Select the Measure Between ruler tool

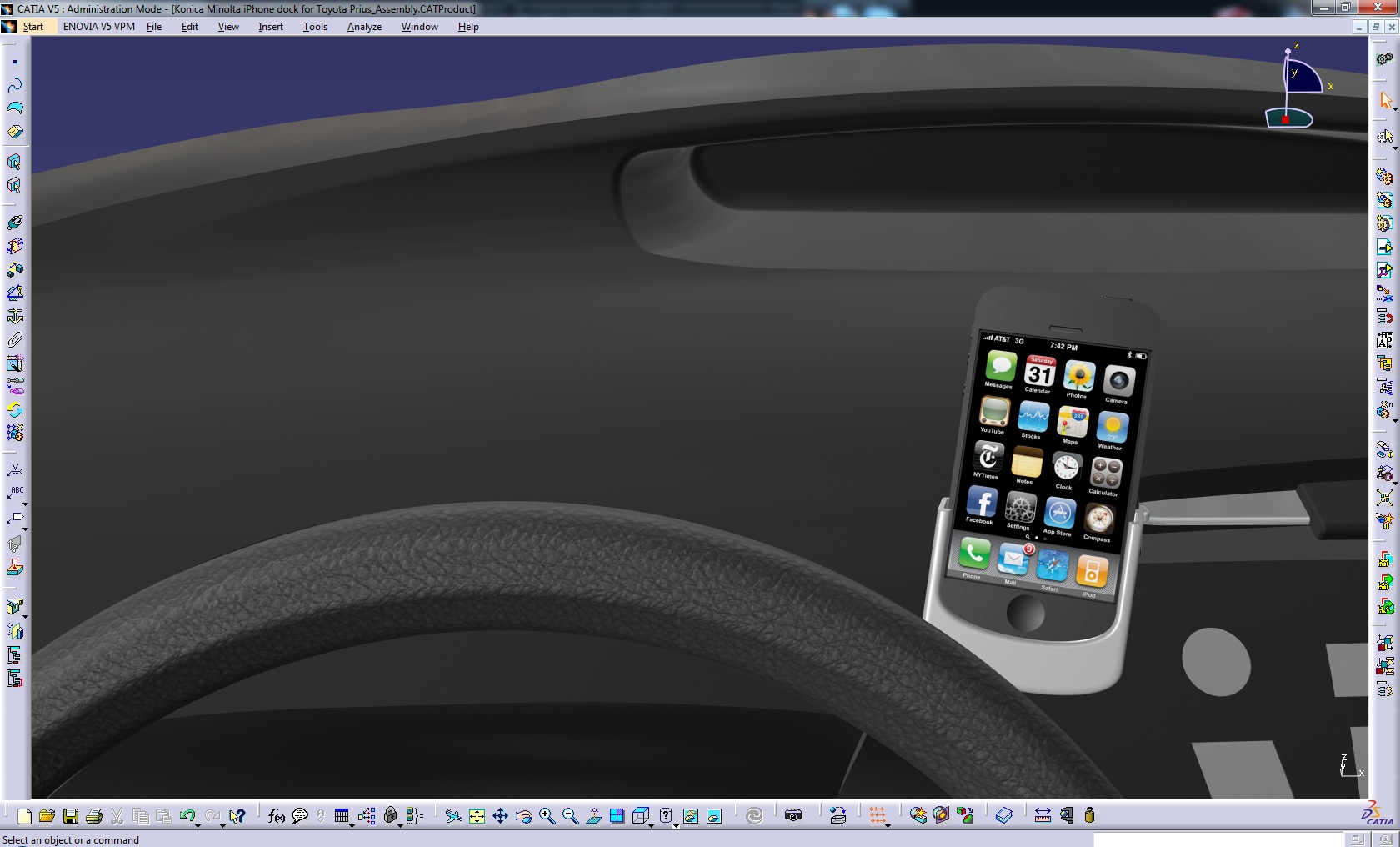(x=1042, y=816)
